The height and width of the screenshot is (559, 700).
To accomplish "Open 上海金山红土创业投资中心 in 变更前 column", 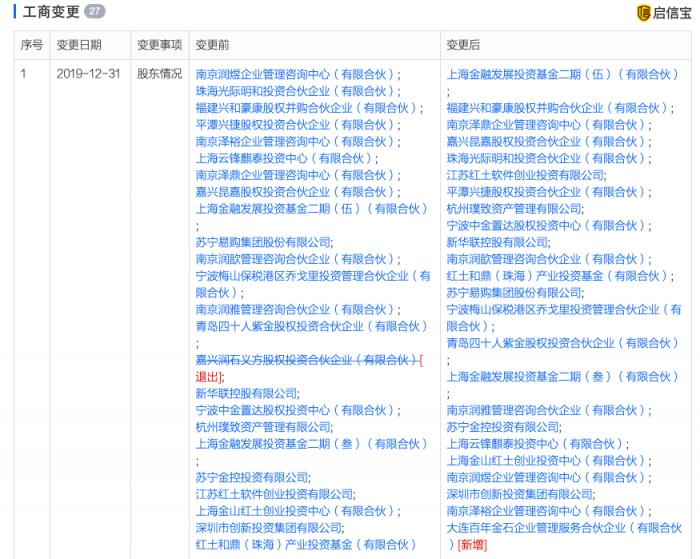I will click(296, 511).
